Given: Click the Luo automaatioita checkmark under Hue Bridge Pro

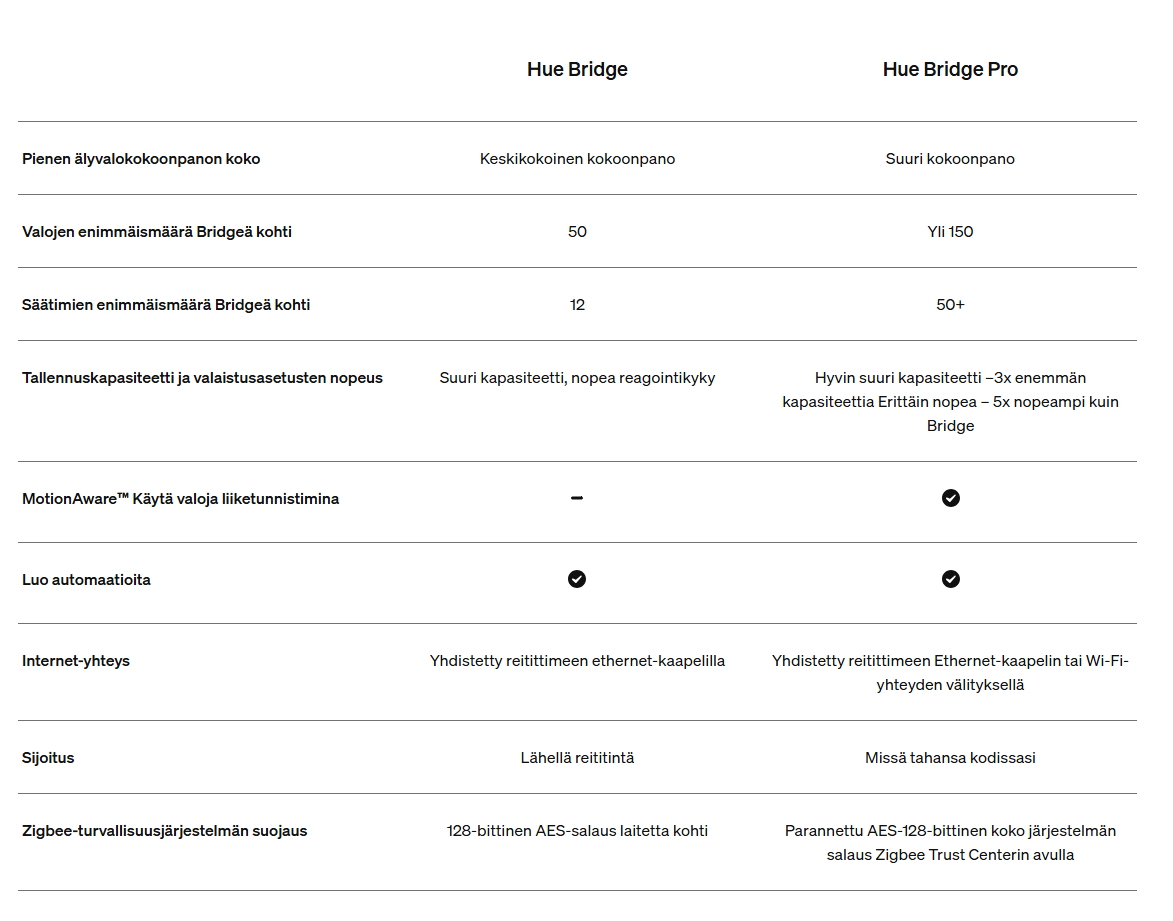Looking at the screenshot, I should 950,579.
